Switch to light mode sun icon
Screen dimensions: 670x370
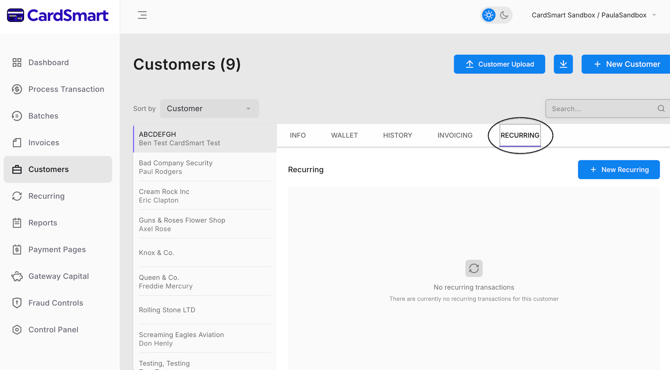point(488,15)
